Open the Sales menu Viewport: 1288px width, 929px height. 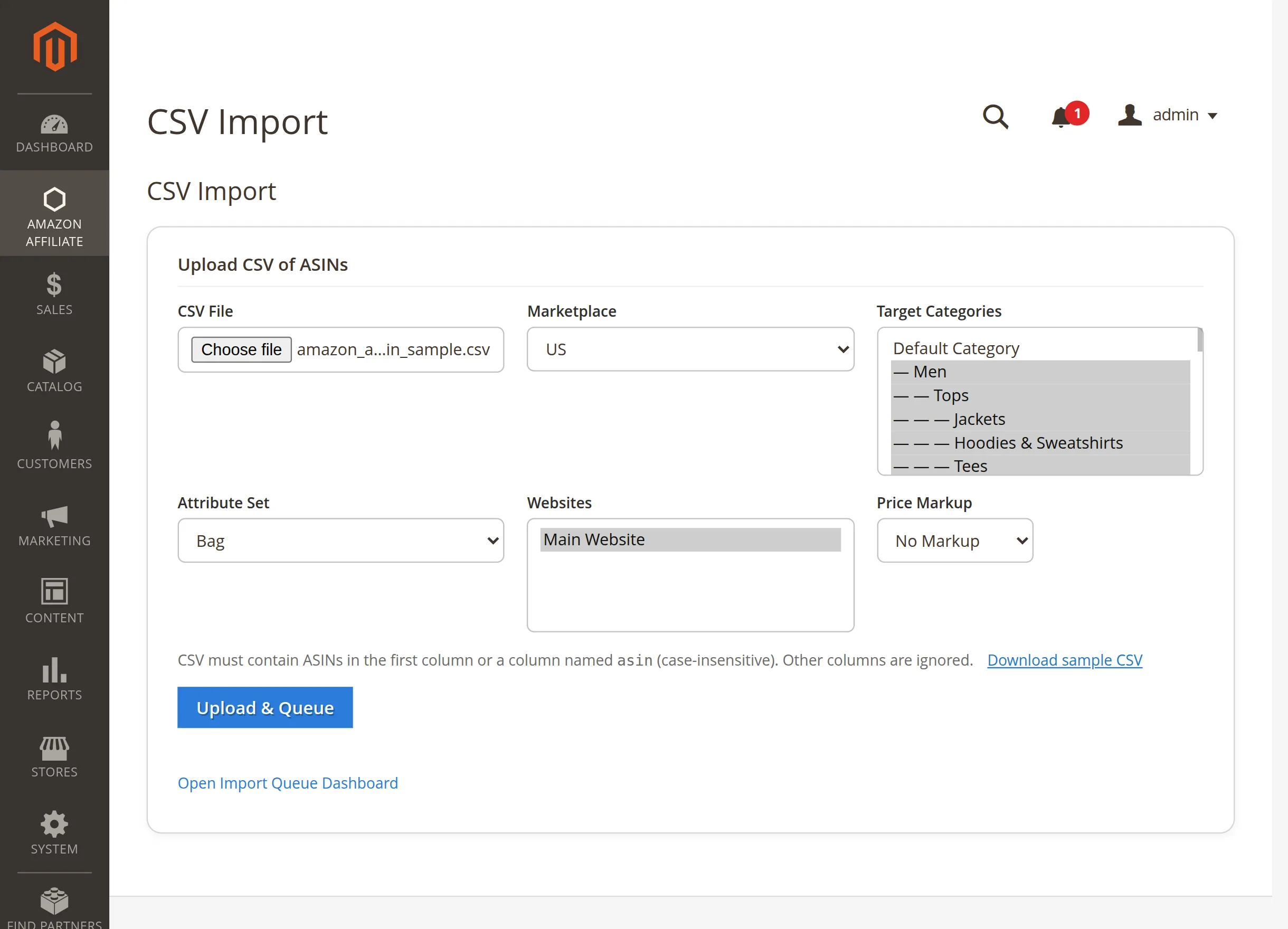coord(54,294)
